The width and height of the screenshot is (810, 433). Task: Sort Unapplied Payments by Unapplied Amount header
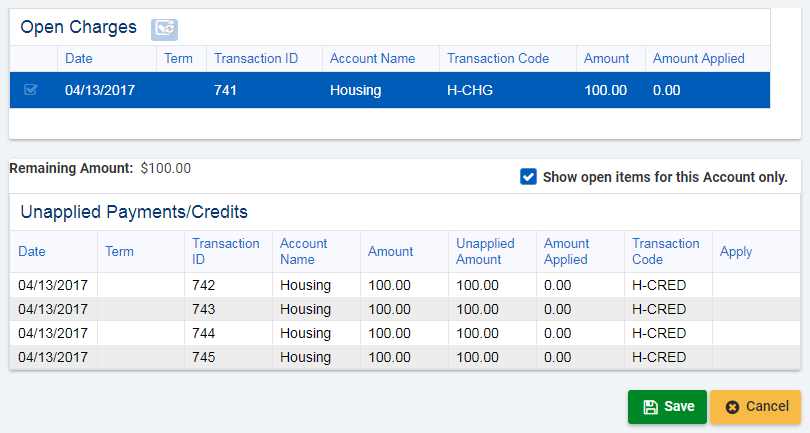click(485, 251)
